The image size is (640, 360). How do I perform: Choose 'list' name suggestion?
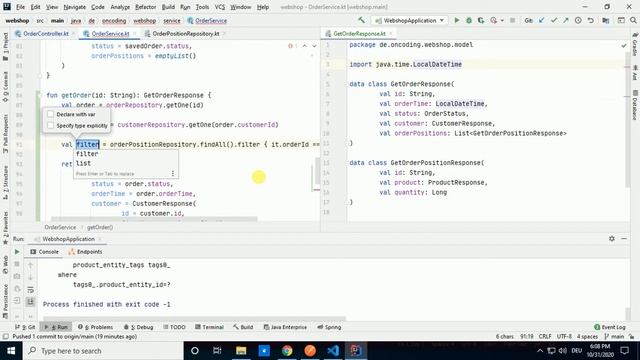pyautogui.click(x=126, y=163)
